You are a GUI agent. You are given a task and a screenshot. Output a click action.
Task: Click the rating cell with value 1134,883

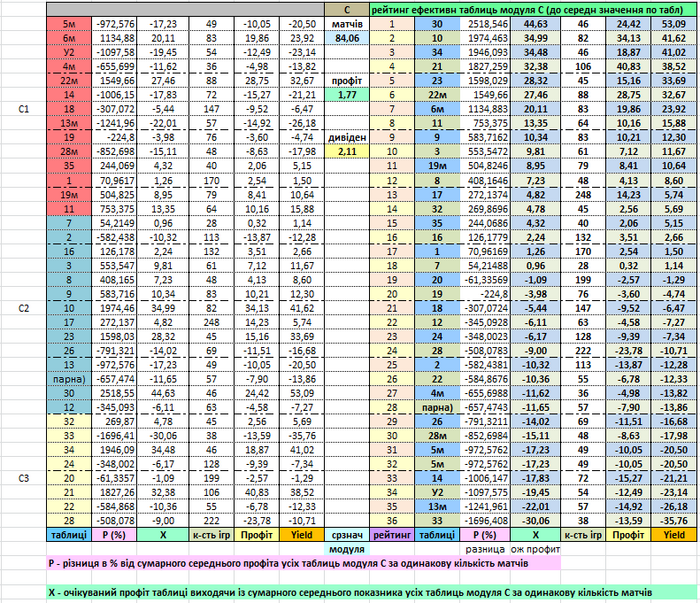point(485,109)
